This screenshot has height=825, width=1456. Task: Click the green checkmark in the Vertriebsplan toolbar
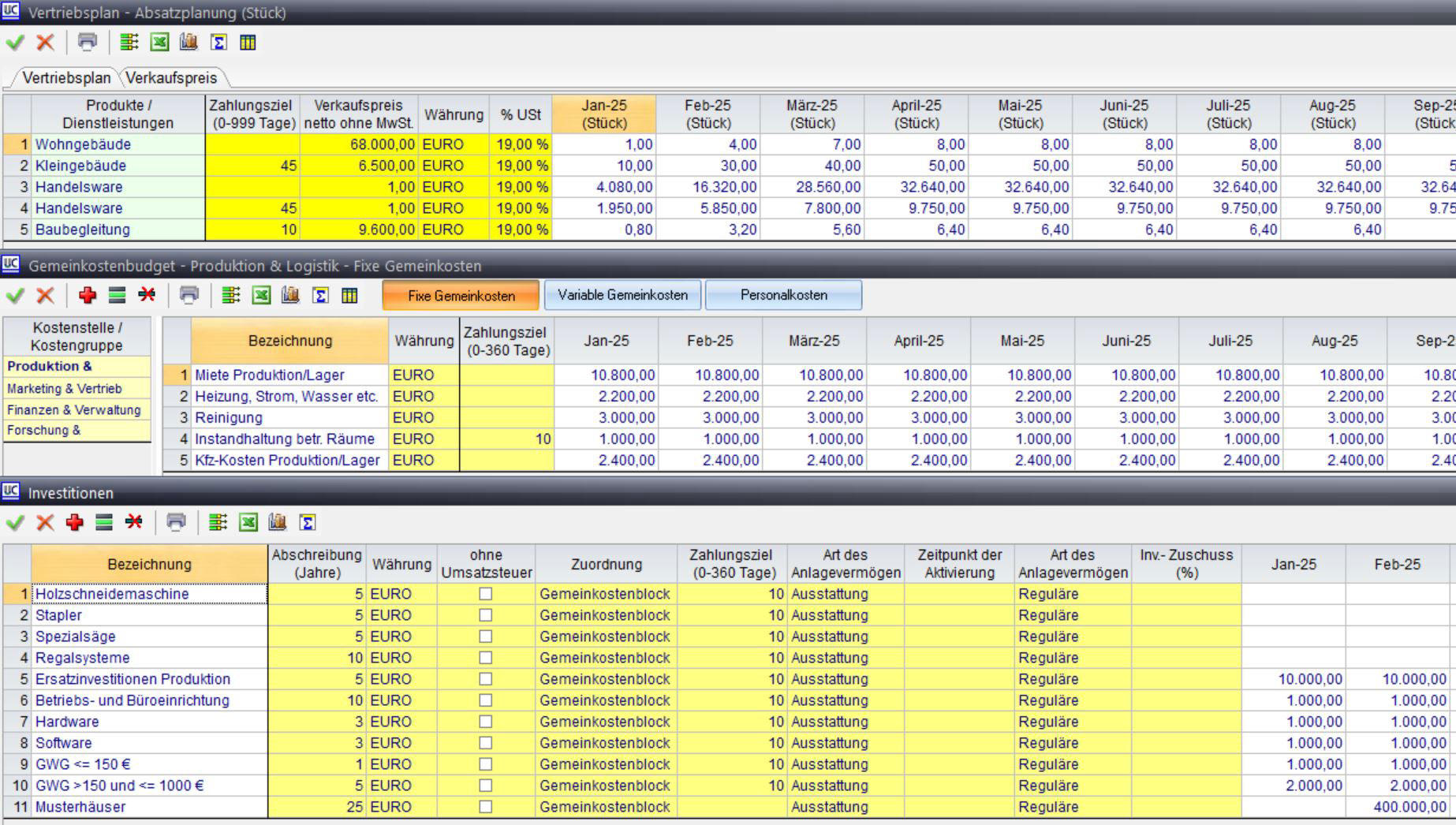pos(15,43)
